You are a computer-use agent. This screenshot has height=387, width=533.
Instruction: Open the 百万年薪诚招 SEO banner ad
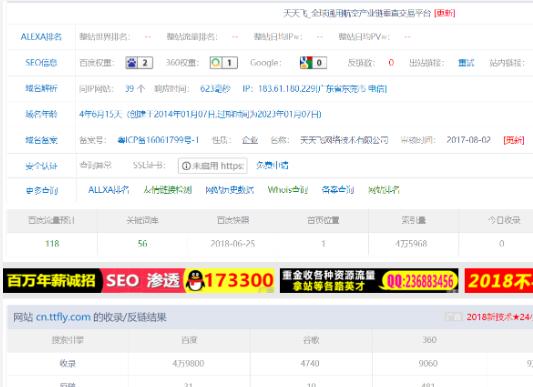pos(139,281)
